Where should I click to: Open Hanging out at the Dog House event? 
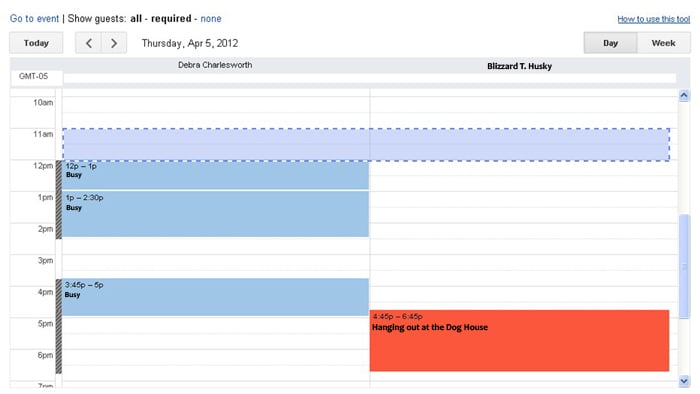point(519,340)
